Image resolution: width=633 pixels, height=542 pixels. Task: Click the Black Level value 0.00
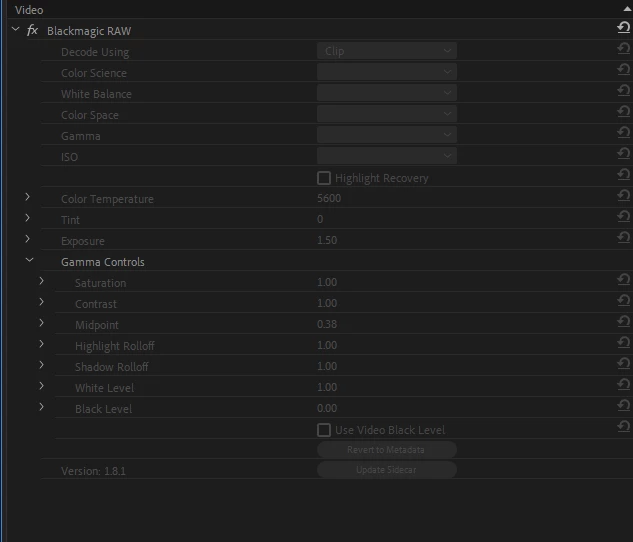(x=327, y=408)
